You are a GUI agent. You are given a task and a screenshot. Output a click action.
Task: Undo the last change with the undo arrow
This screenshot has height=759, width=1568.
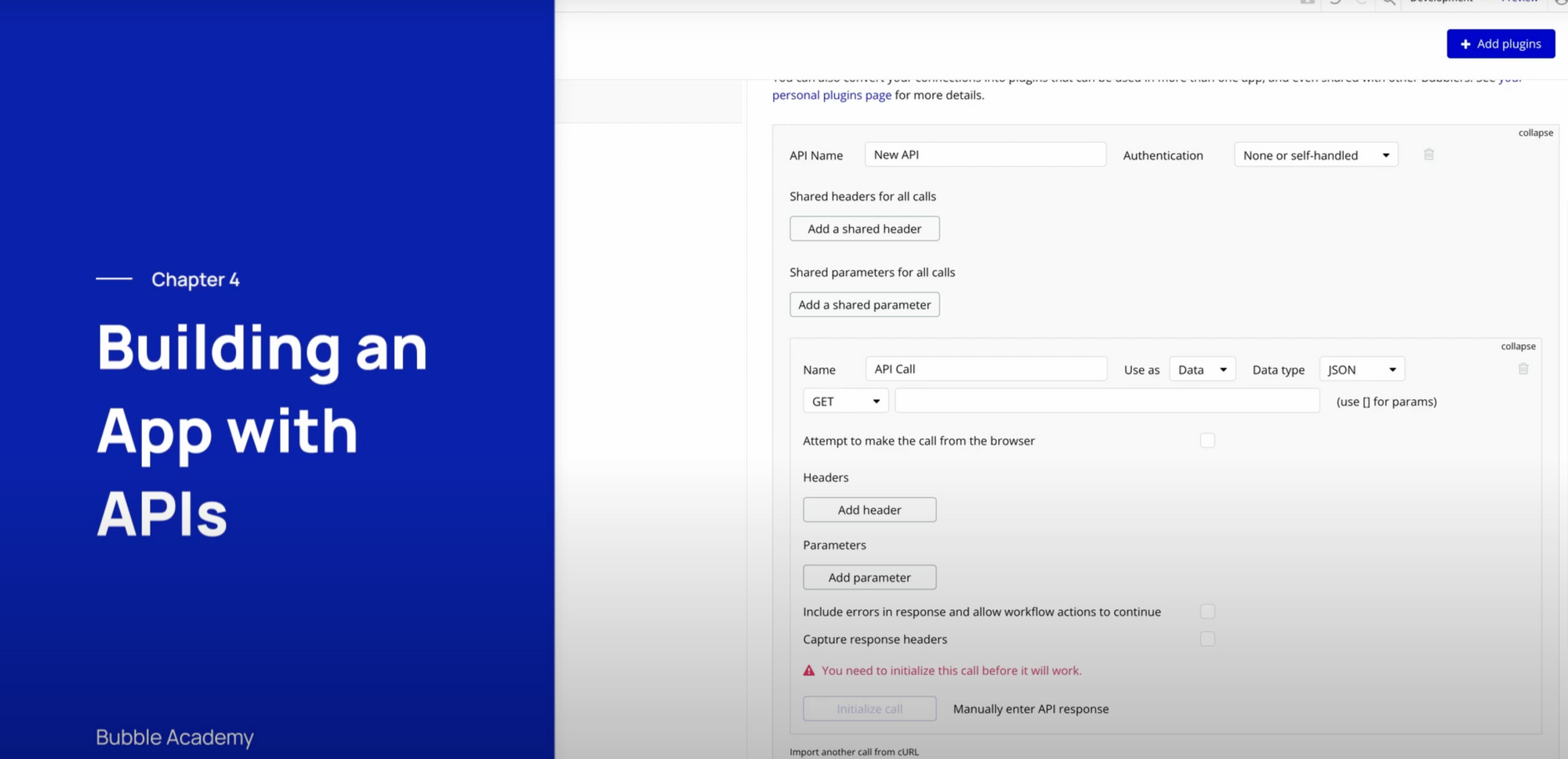click(1335, 3)
